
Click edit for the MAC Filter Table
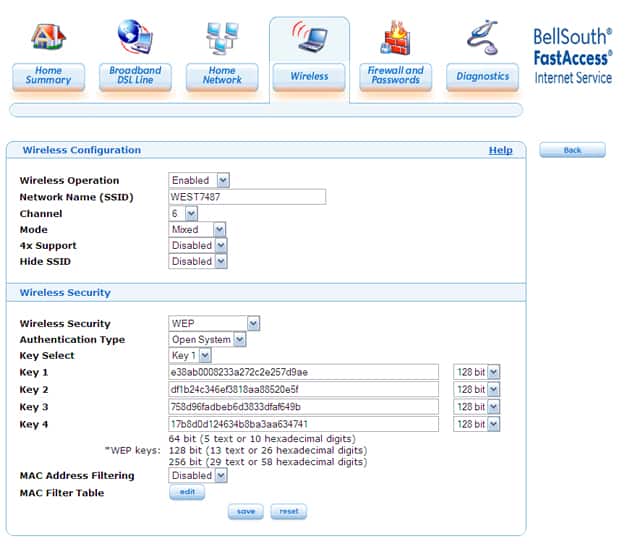click(x=186, y=493)
